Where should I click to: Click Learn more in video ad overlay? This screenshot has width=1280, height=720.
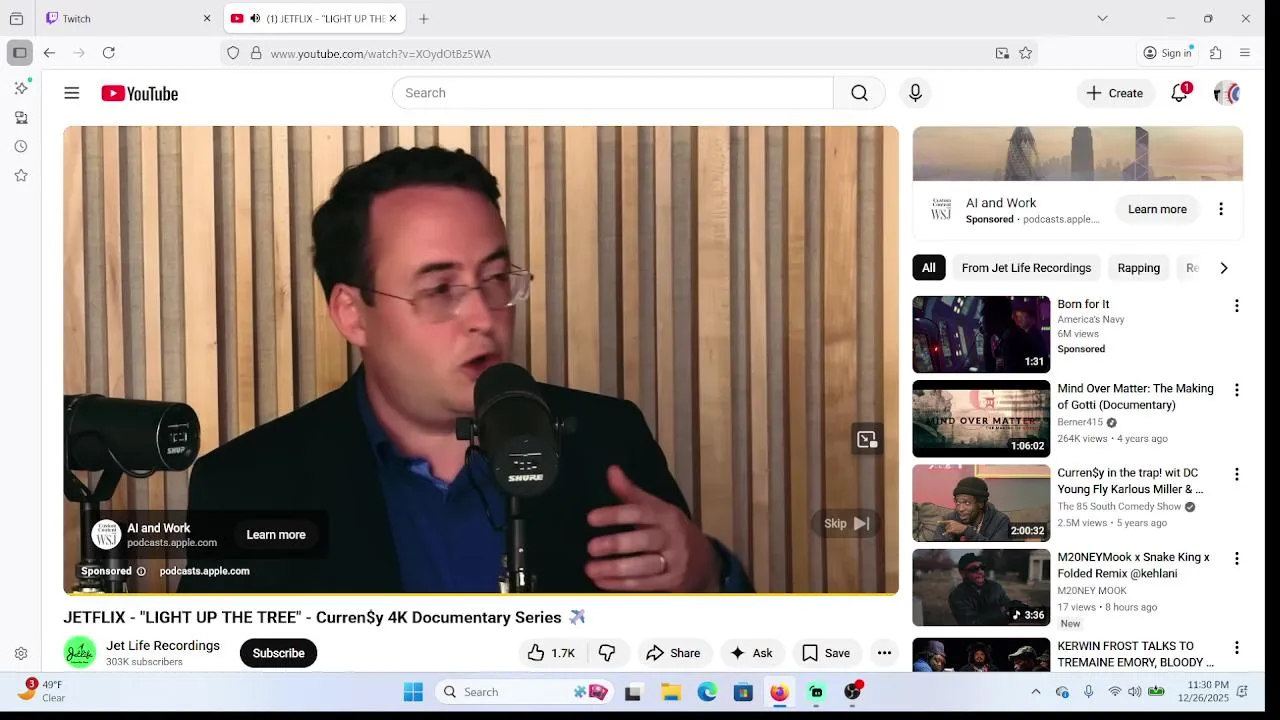(276, 535)
